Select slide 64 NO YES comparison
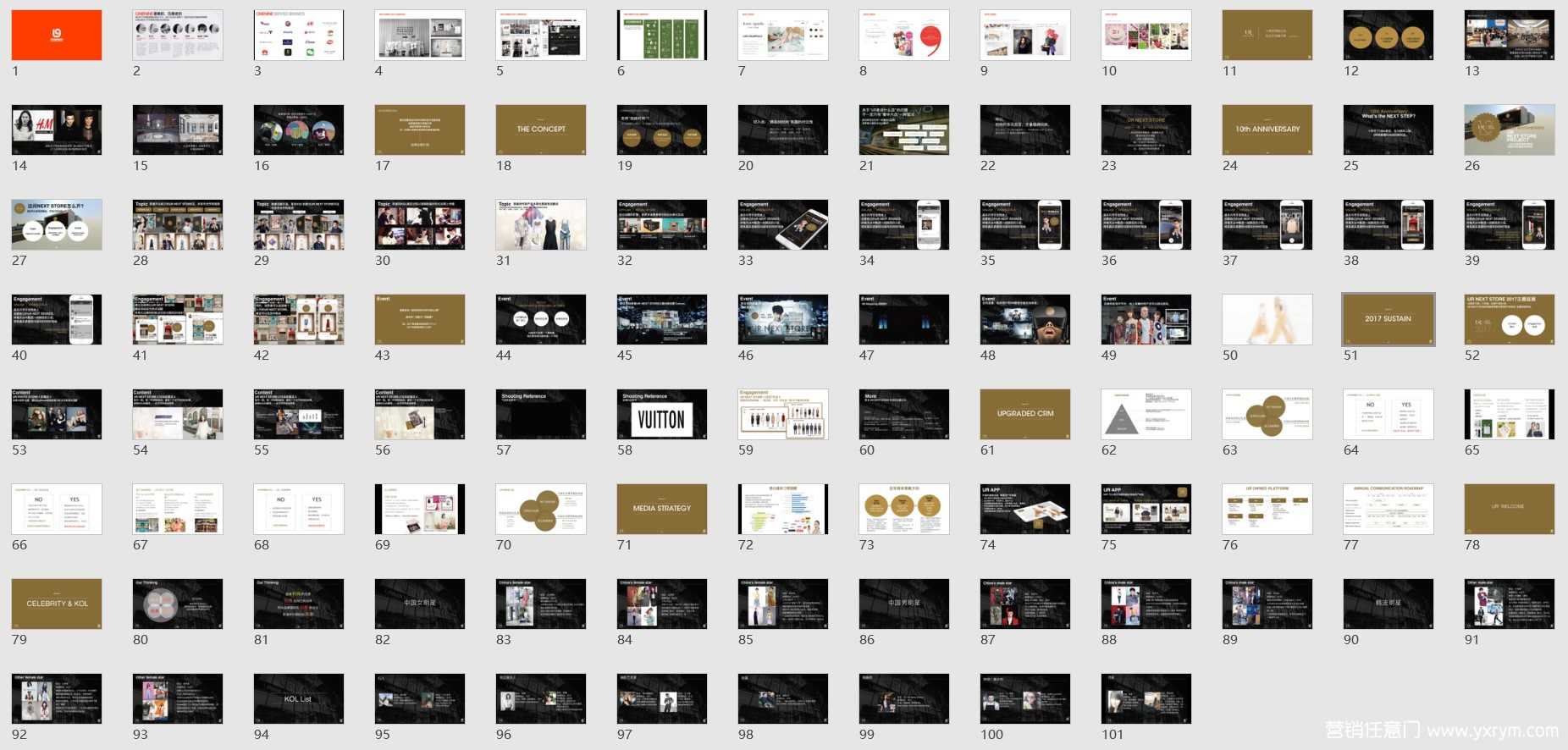The image size is (1568, 750). coord(1389,414)
